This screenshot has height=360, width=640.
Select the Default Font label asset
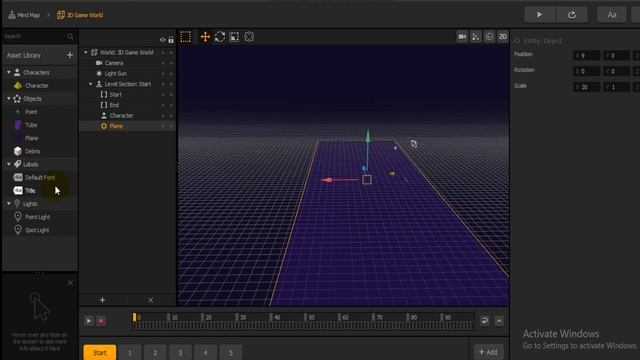pyautogui.click(x=40, y=178)
